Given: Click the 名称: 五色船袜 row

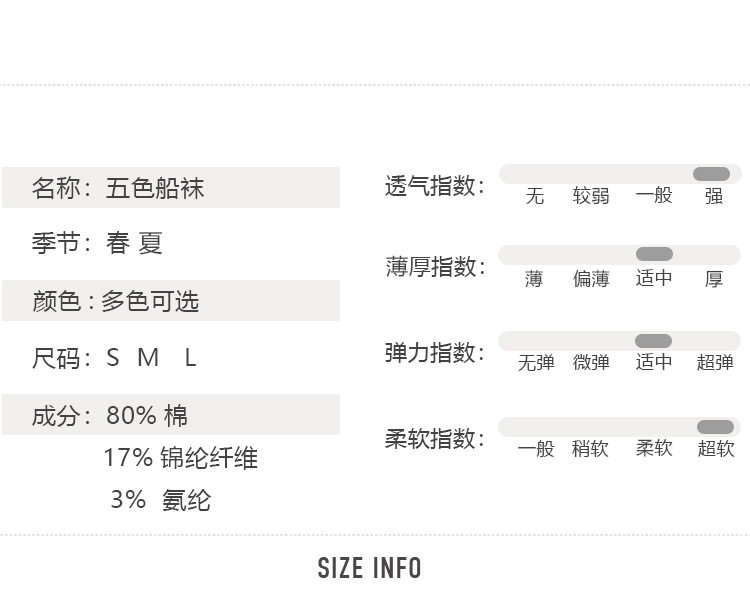Looking at the screenshot, I should (171, 188).
